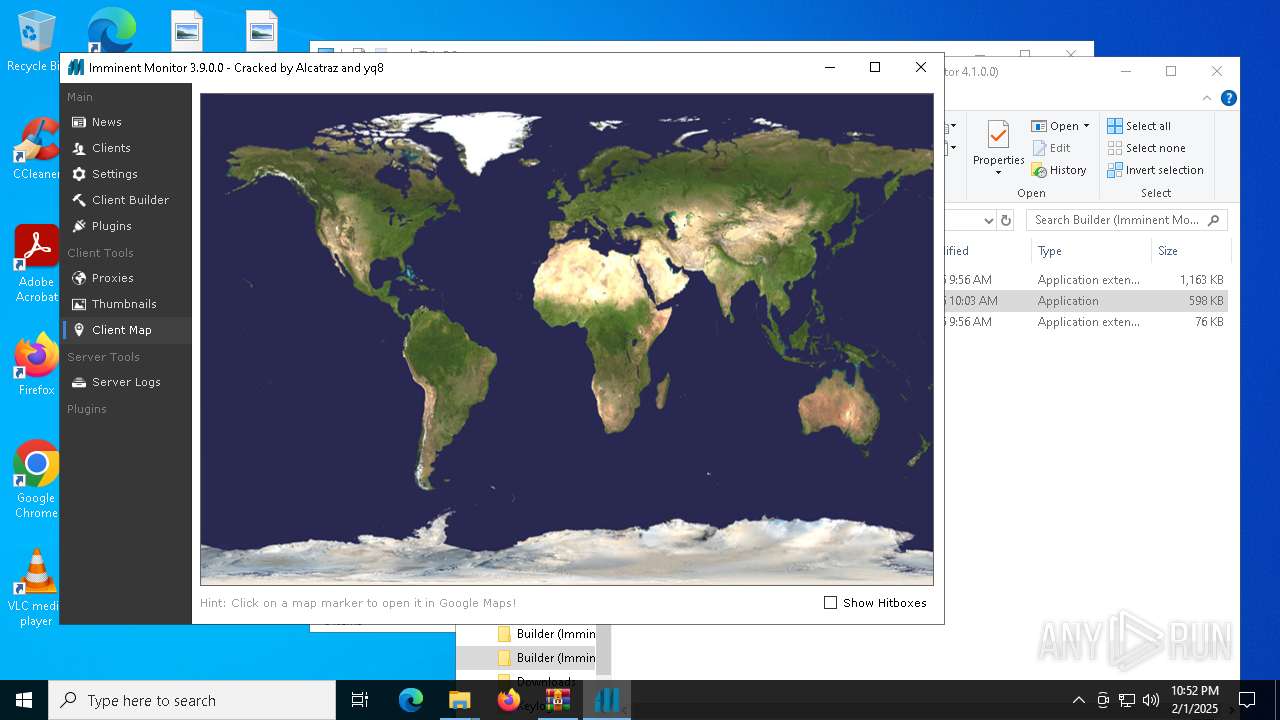Open address bar history dropdown in Explorer
1280x720 pixels.
[x=988, y=220]
